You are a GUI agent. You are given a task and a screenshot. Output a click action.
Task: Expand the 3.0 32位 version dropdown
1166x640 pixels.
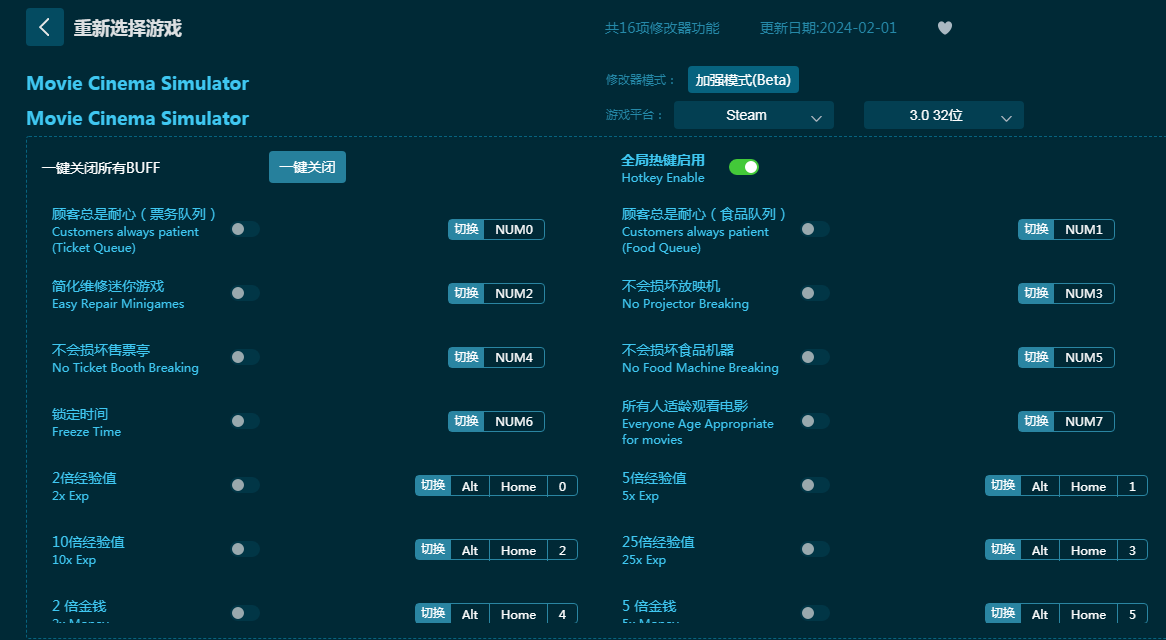click(943, 115)
